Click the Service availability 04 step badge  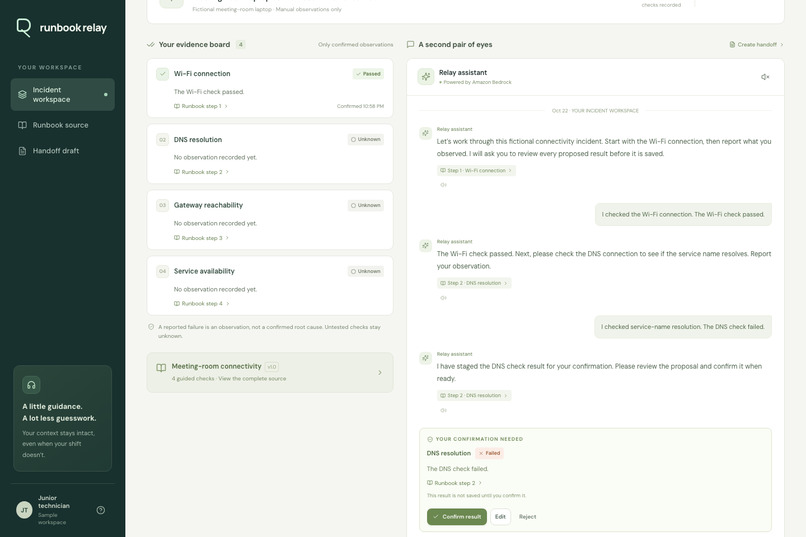click(x=162, y=271)
